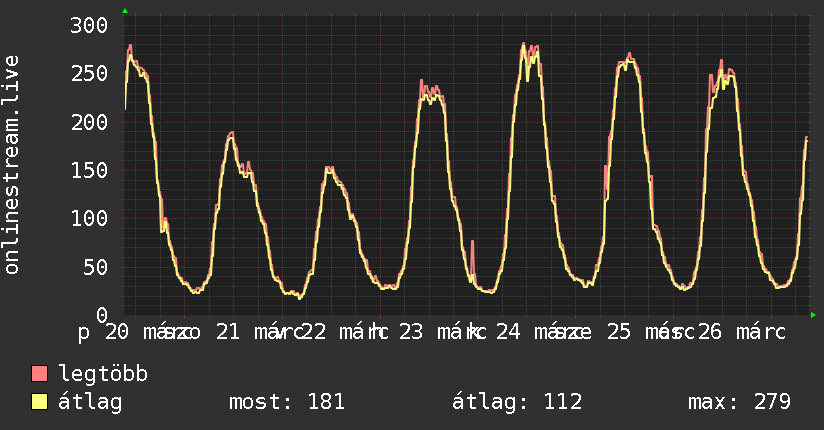Screen dimensions: 824x430
Task: Click the 'max: 279' value
Action: click(x=739, y=402)
